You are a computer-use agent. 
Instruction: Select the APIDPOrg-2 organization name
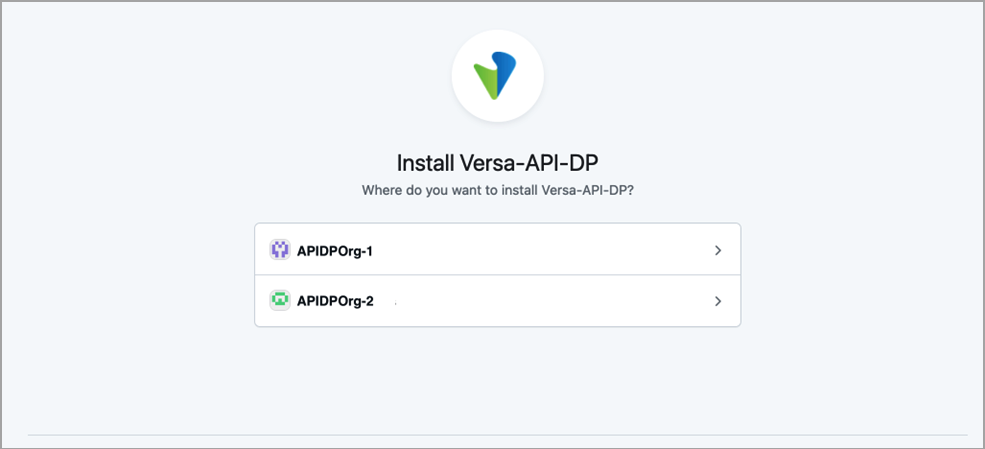[335, 300]
